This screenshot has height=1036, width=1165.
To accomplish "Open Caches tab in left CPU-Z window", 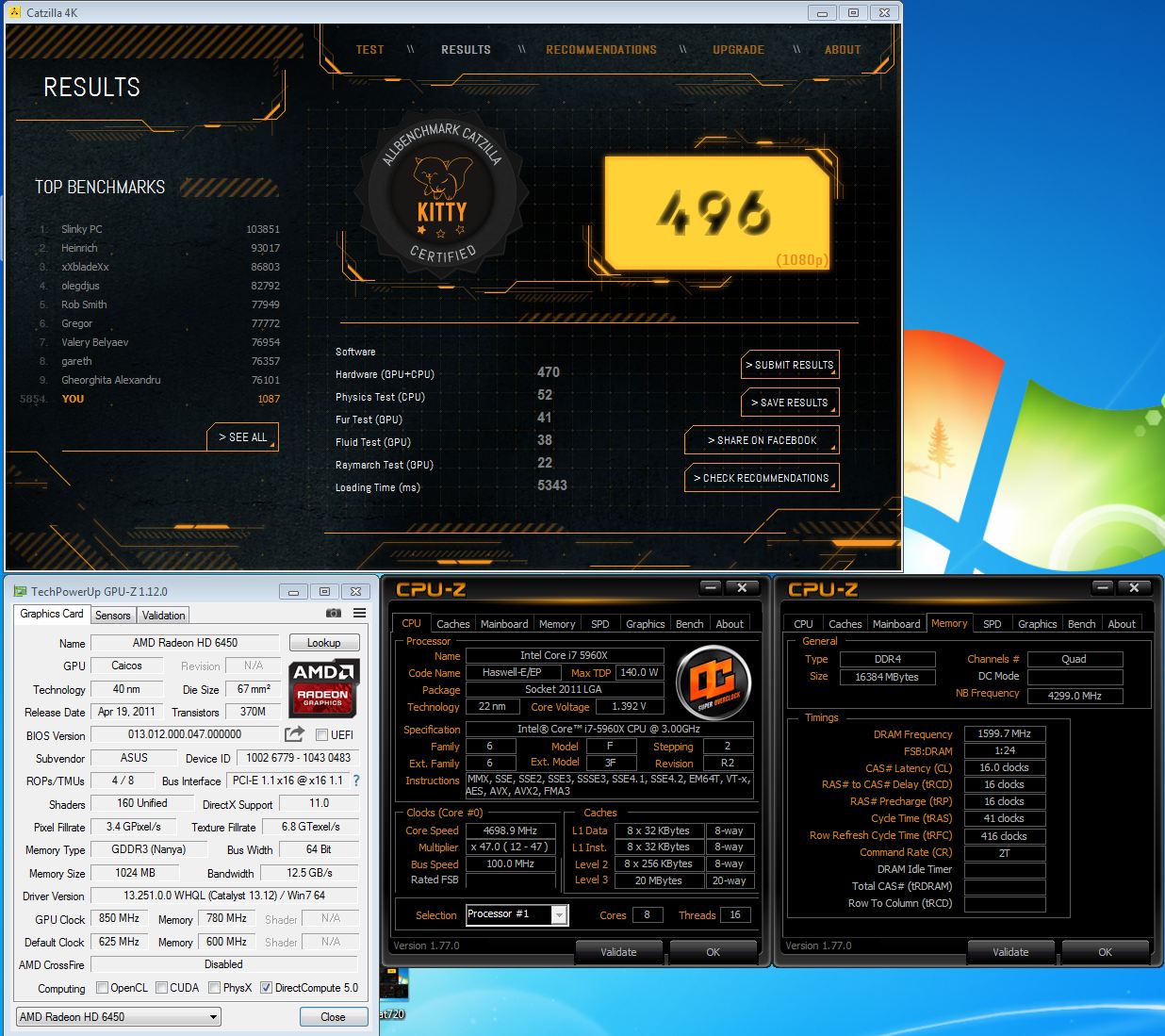I will (x=452, y=624).
